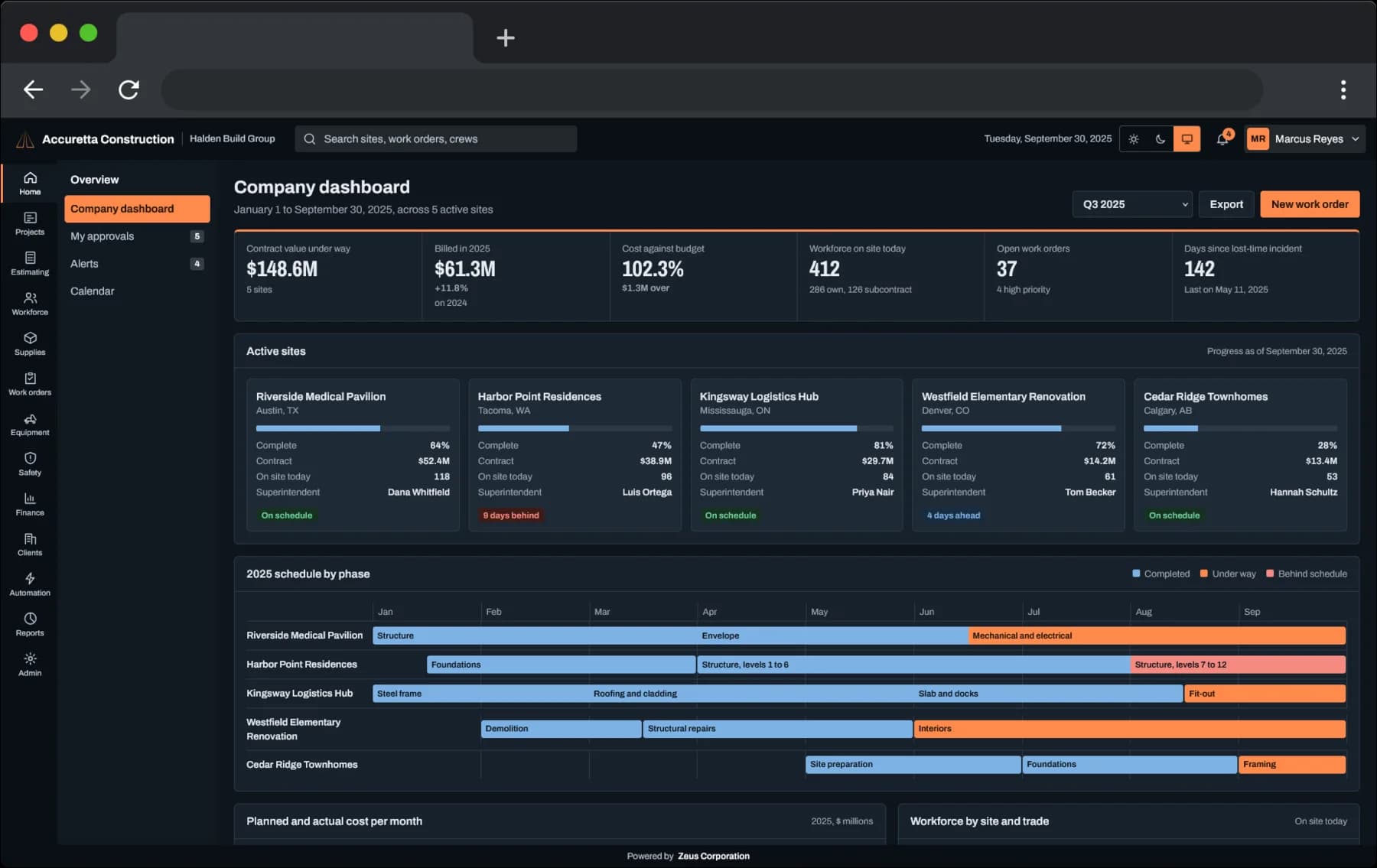Viewport: 1377px width, 868px height.
Task: Open Riverside Medical Pavilion site card
Action: click(353, 455)
